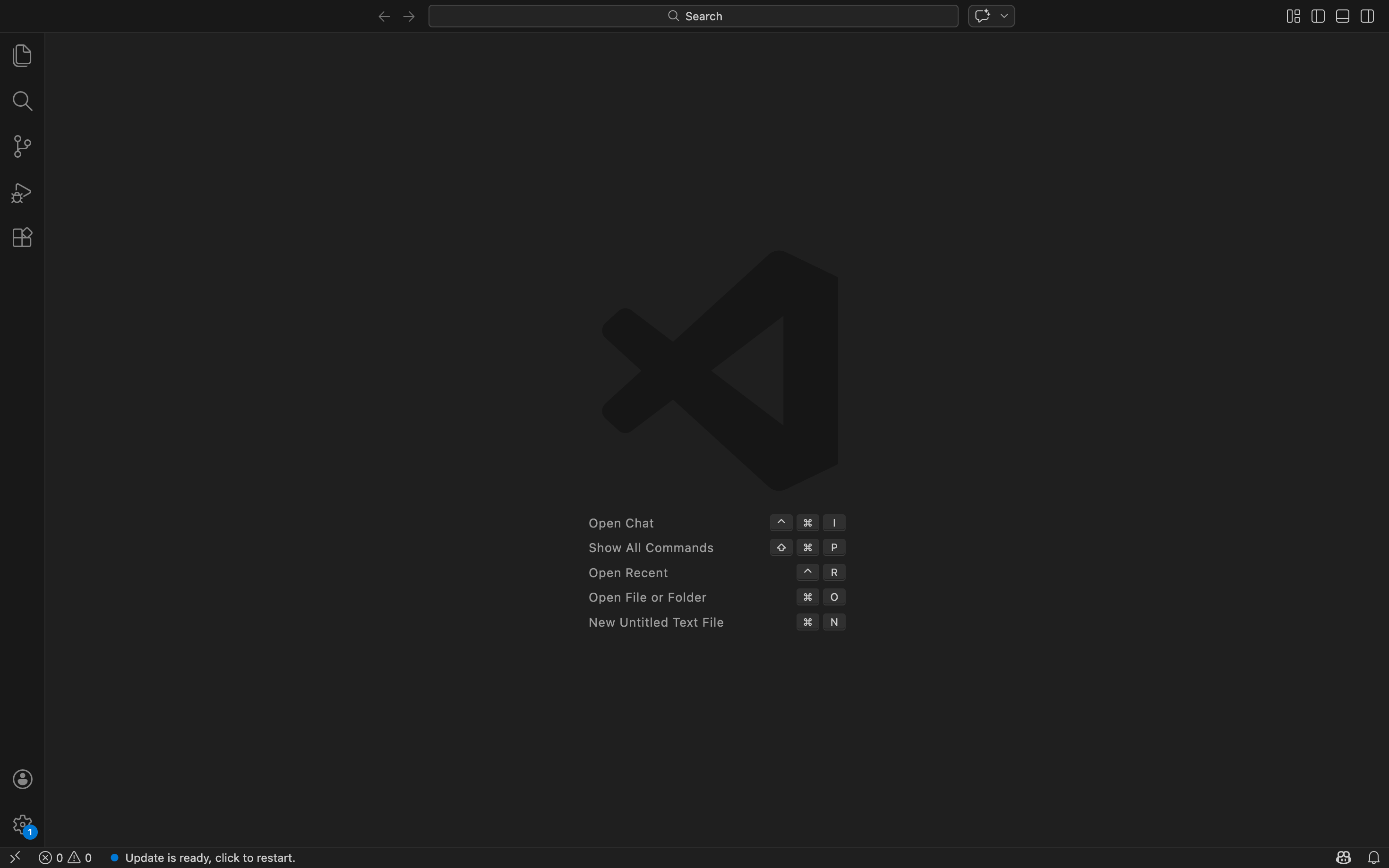The image size is (1389, 868).
Task: Click the Go Forward arrow
Action: coord(409,17)
